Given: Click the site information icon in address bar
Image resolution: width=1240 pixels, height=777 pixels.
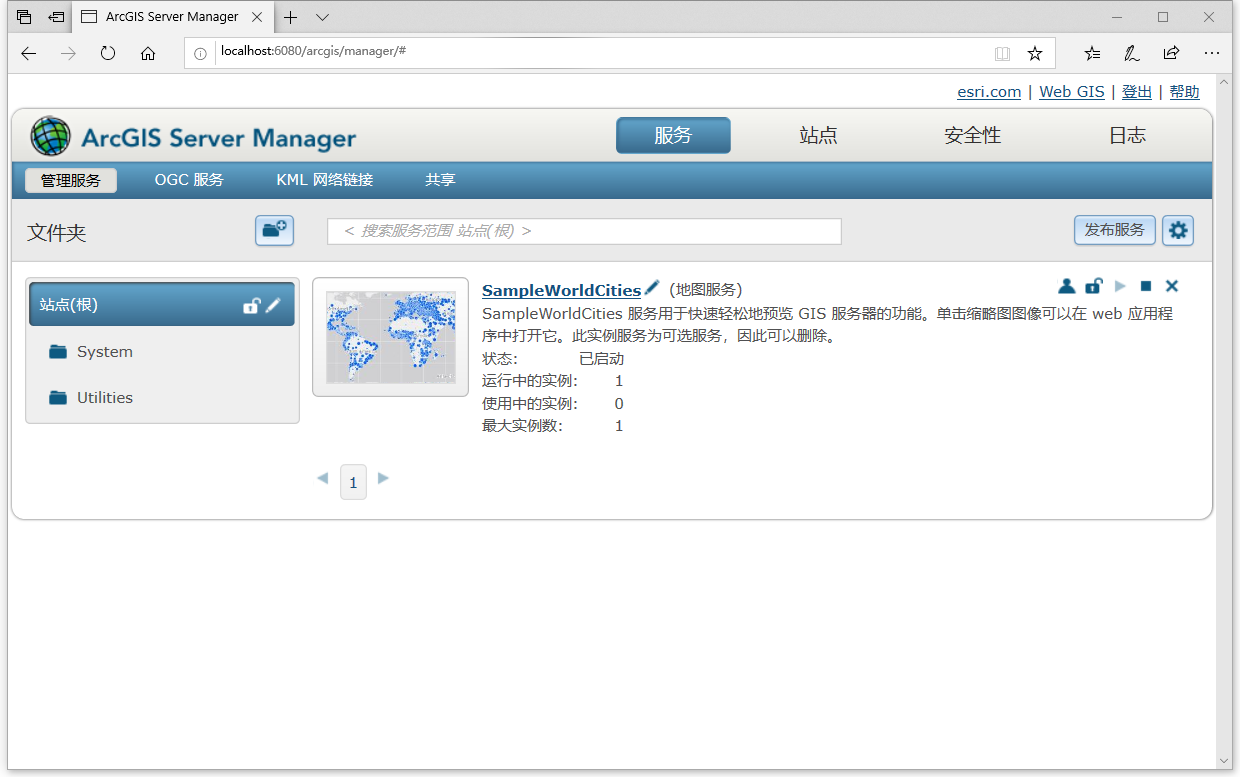Looking at the screenshot, I should pos(200,54).
